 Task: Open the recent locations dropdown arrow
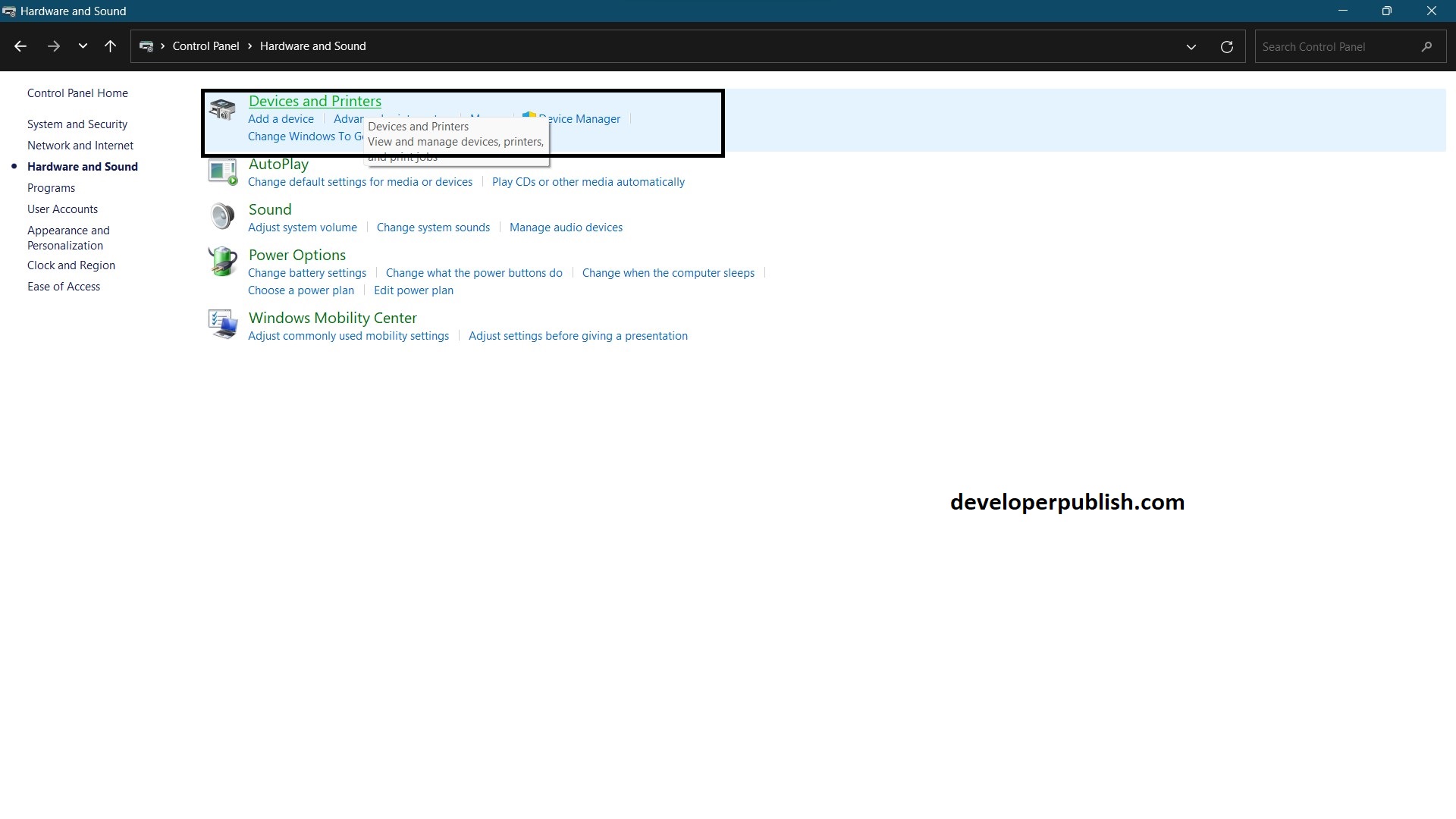point(83,46)
